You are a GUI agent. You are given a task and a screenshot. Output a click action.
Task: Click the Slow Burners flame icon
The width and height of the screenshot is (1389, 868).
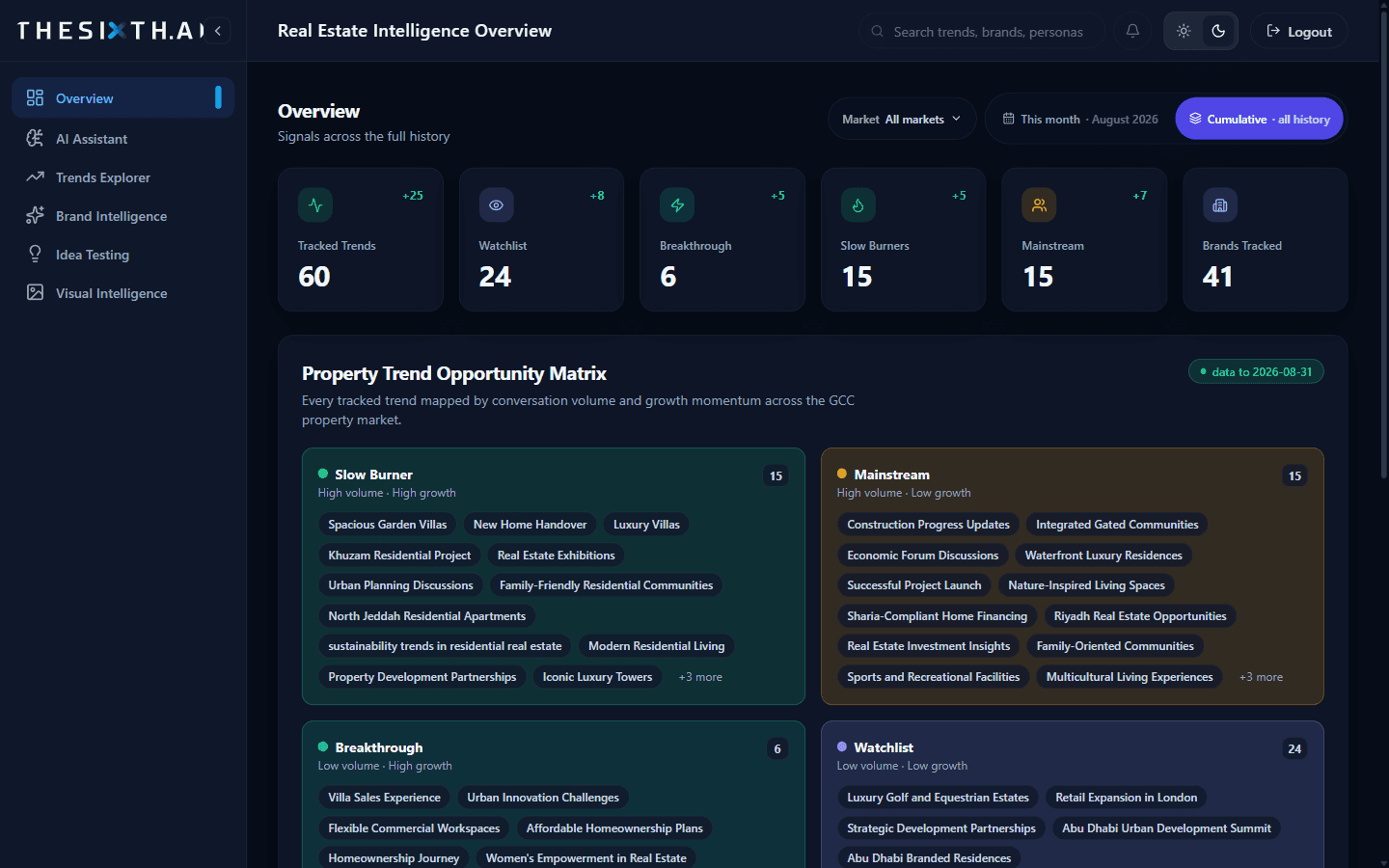[858, 204]
